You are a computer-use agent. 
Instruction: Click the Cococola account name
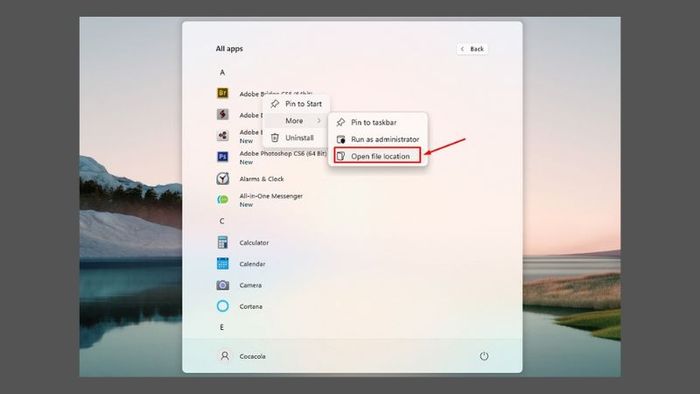tap(252, 357)
